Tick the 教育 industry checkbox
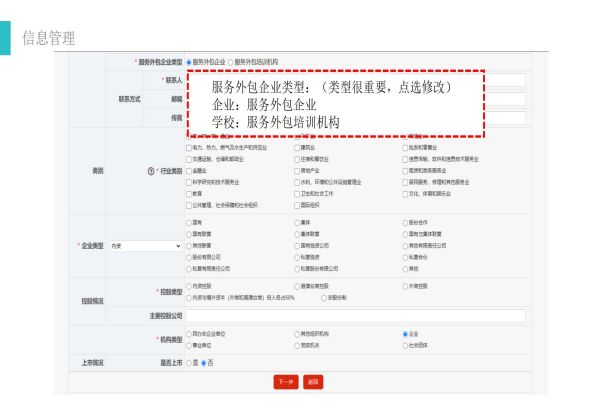 pyautogui.click(x=190, y=194)
